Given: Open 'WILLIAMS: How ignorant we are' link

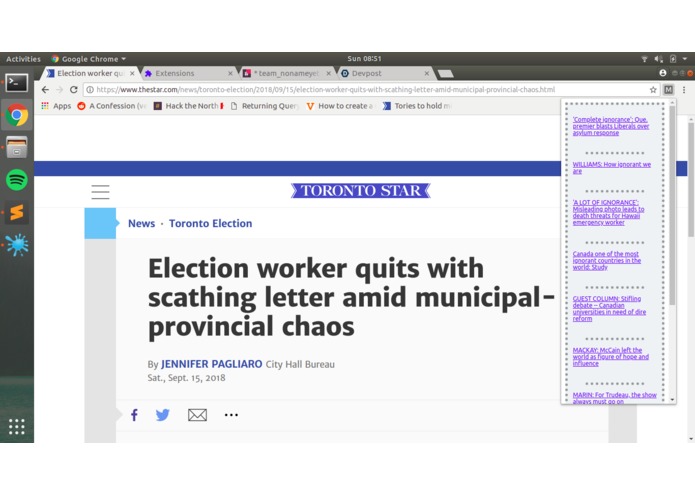Looking at the screenshot, I should click(x=612, y=167).
